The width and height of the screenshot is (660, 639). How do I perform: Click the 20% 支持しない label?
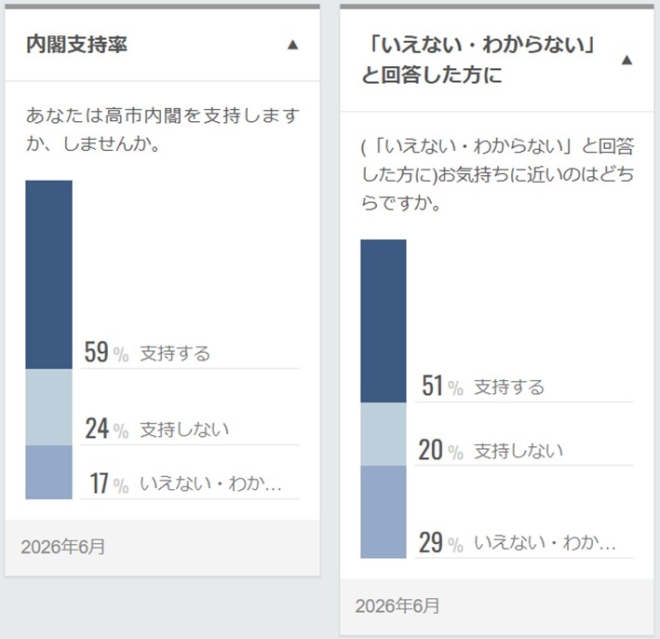click(490, 450)
